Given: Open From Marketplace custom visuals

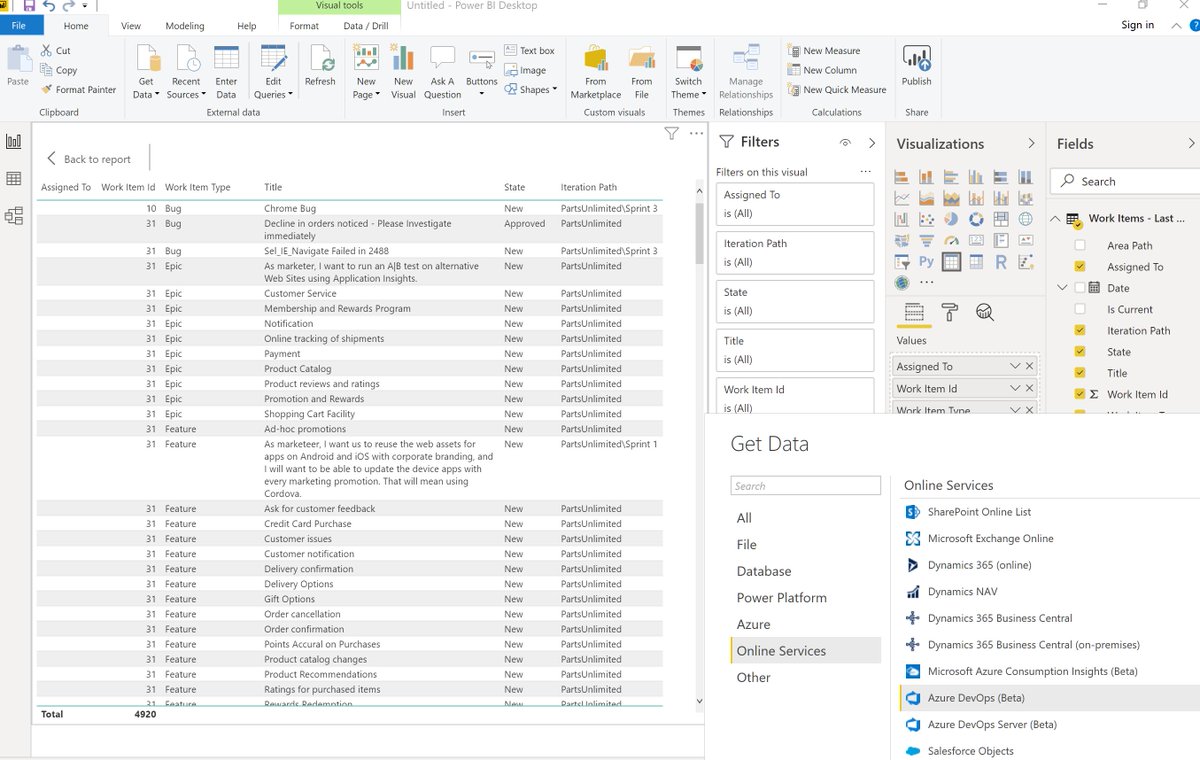Looking at the screenshot, I should [596, 72].
